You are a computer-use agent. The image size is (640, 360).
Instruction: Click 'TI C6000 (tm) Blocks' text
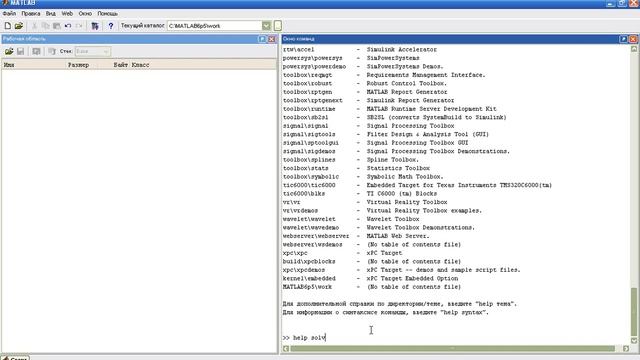pos(402,193)
